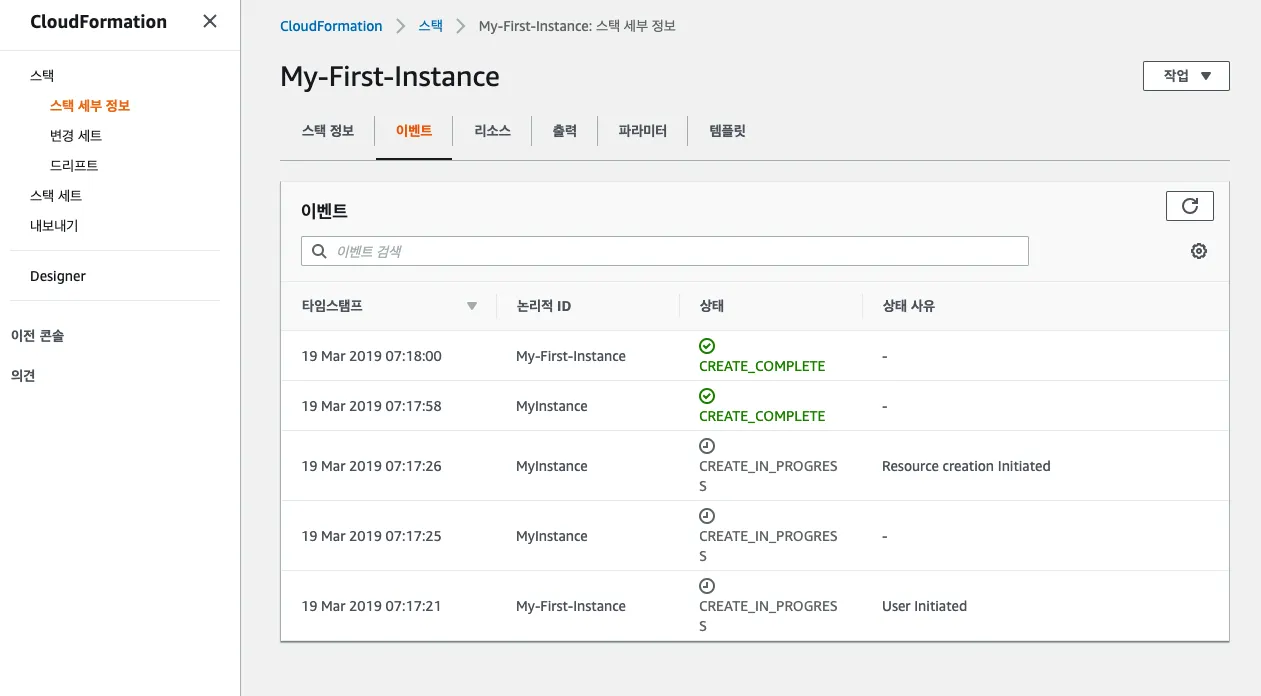Click 논리적 ID column header
Screen dimensions: 1261x696
click(x=543, y=306)
